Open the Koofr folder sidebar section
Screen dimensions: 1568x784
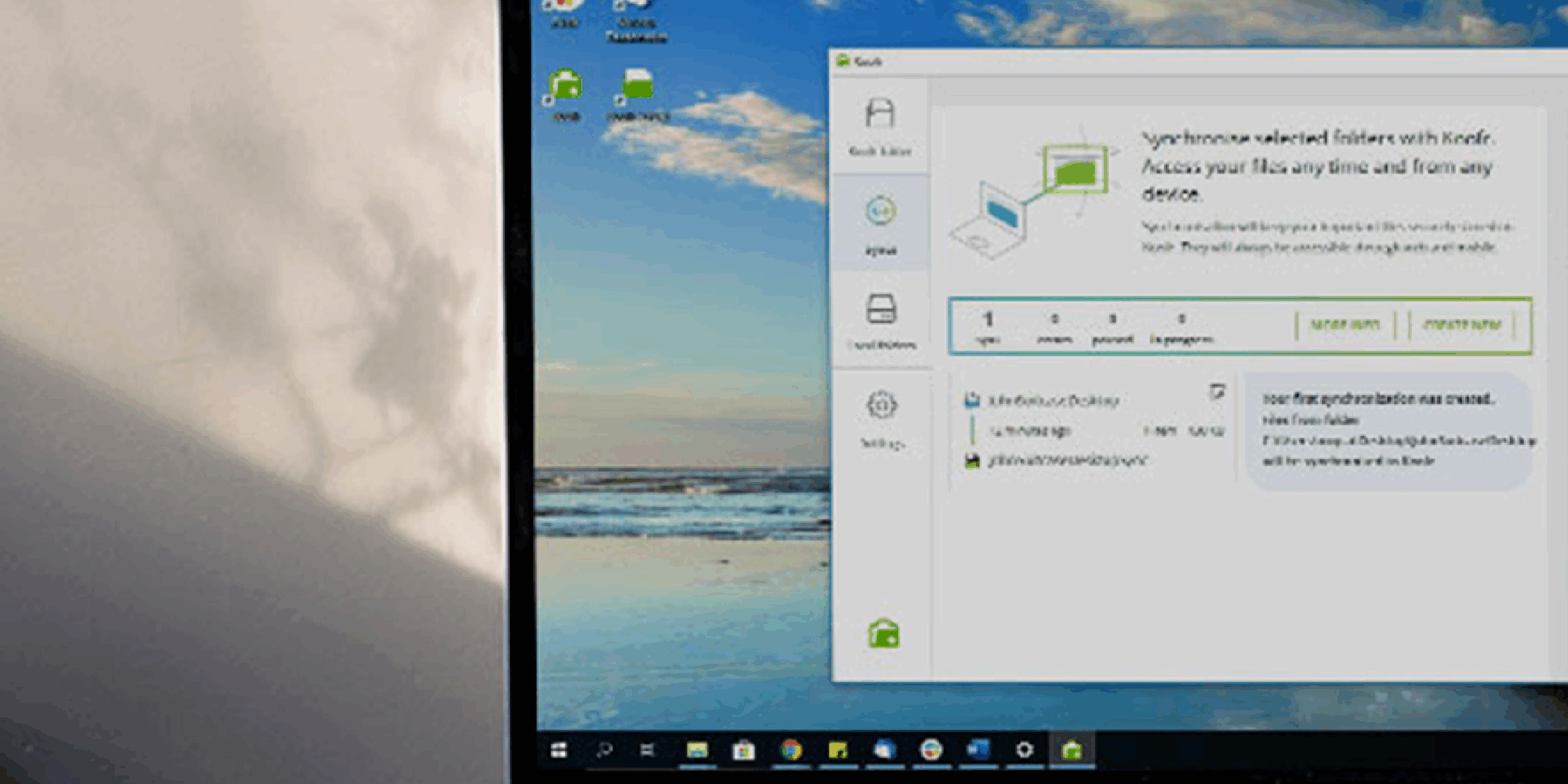(880, 125)
